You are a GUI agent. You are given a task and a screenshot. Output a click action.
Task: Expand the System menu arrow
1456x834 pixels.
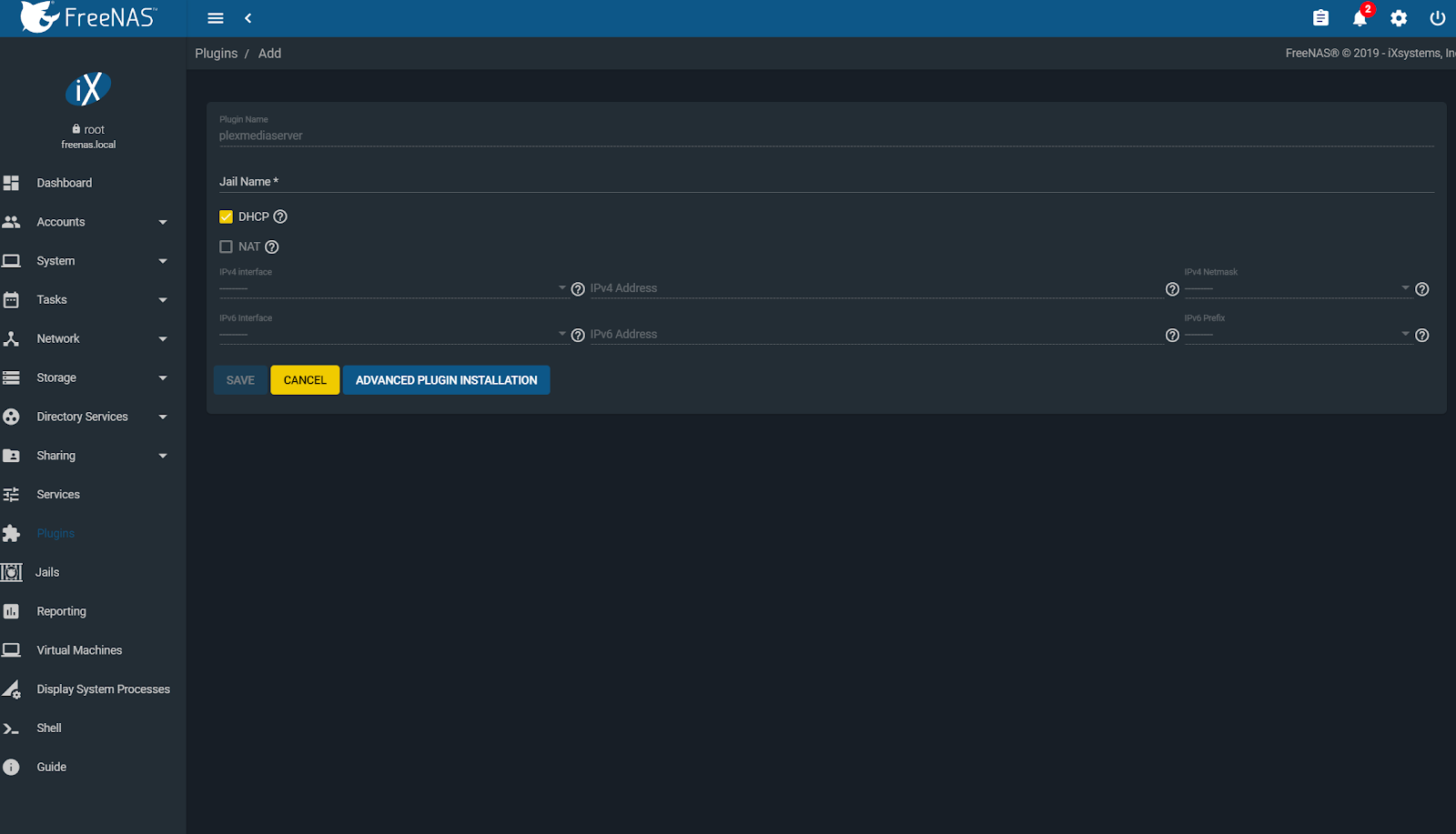tap(163, 261)
